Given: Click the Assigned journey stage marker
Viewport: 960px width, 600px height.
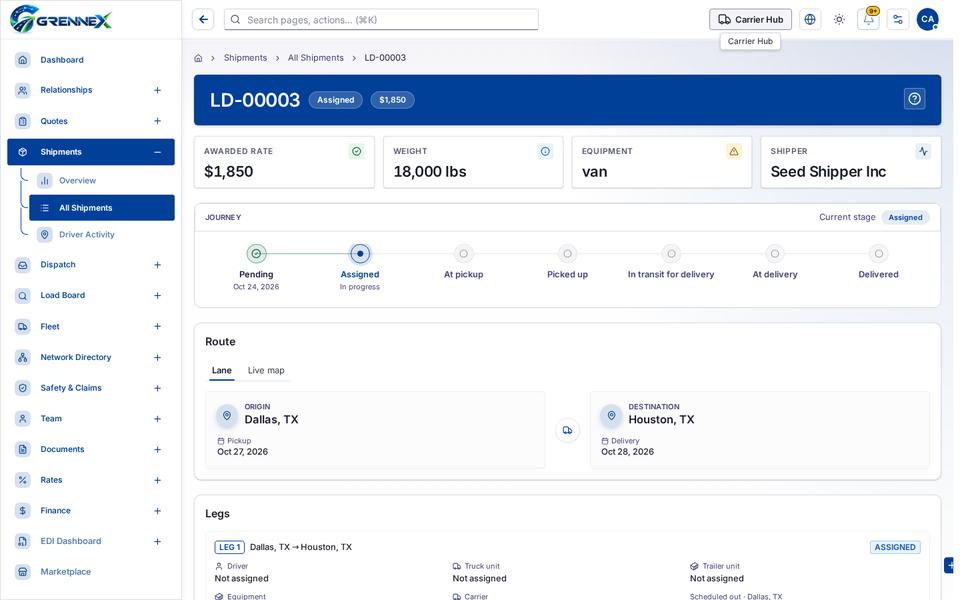Looking at the screenshot, I should [360, 253].
